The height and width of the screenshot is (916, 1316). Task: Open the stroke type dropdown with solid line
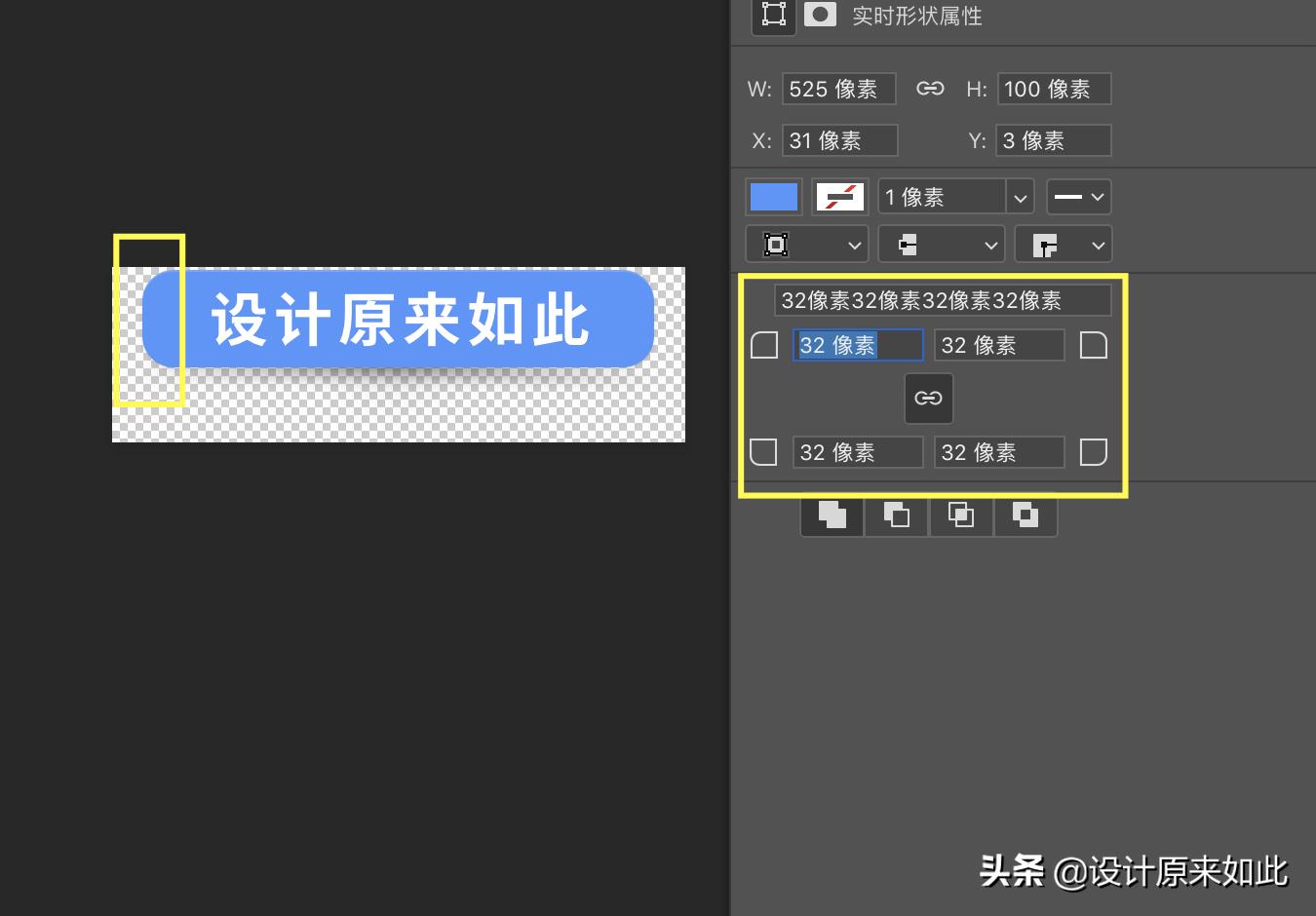click(x=1078, y=196)
